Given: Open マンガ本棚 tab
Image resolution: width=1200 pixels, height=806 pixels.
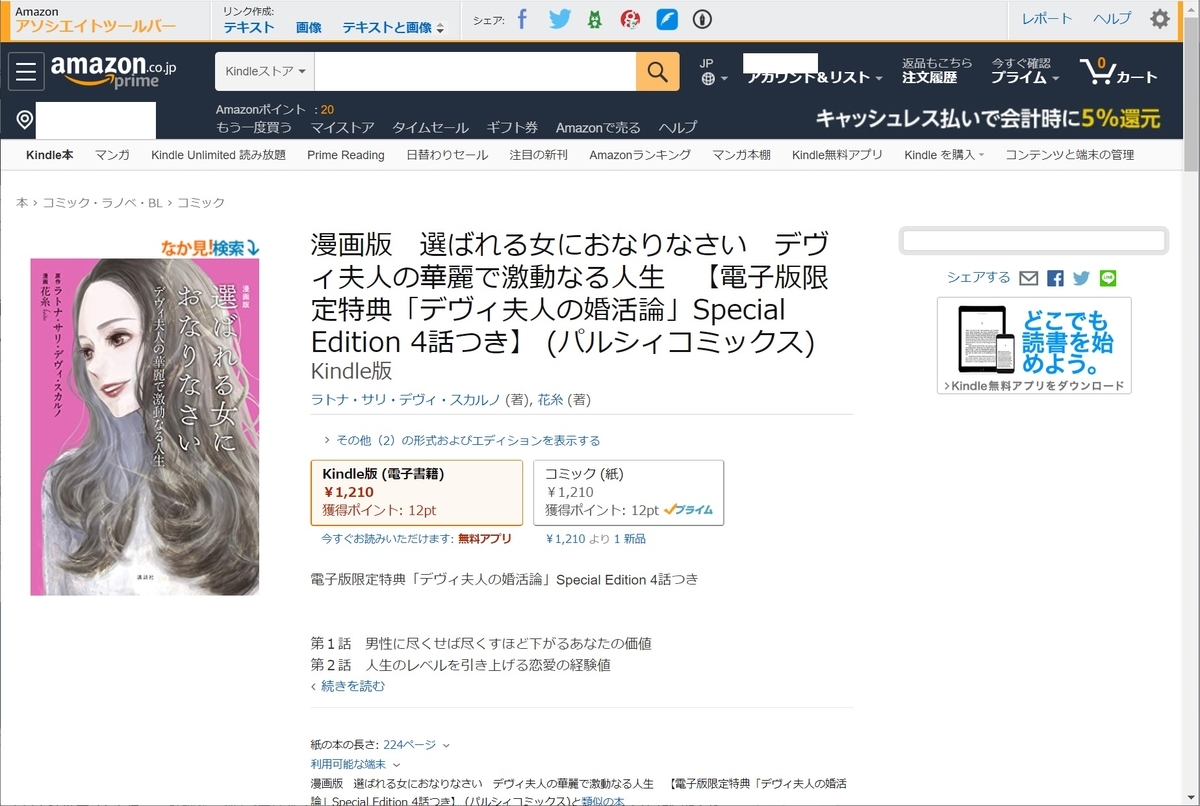Looking at the screenshot, I should [x=741, y=155].
